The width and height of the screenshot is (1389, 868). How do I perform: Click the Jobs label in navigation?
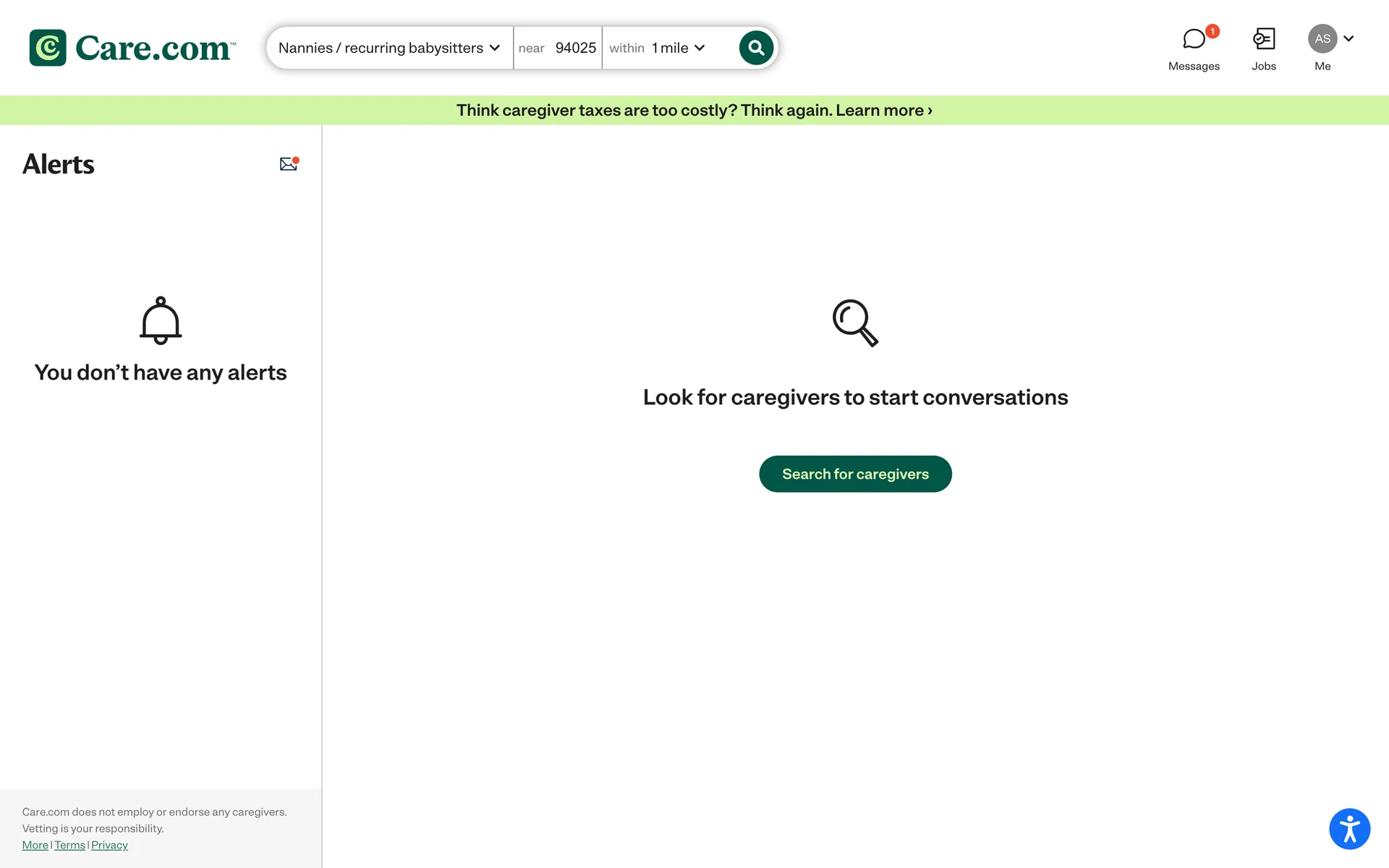point(1264,66)
